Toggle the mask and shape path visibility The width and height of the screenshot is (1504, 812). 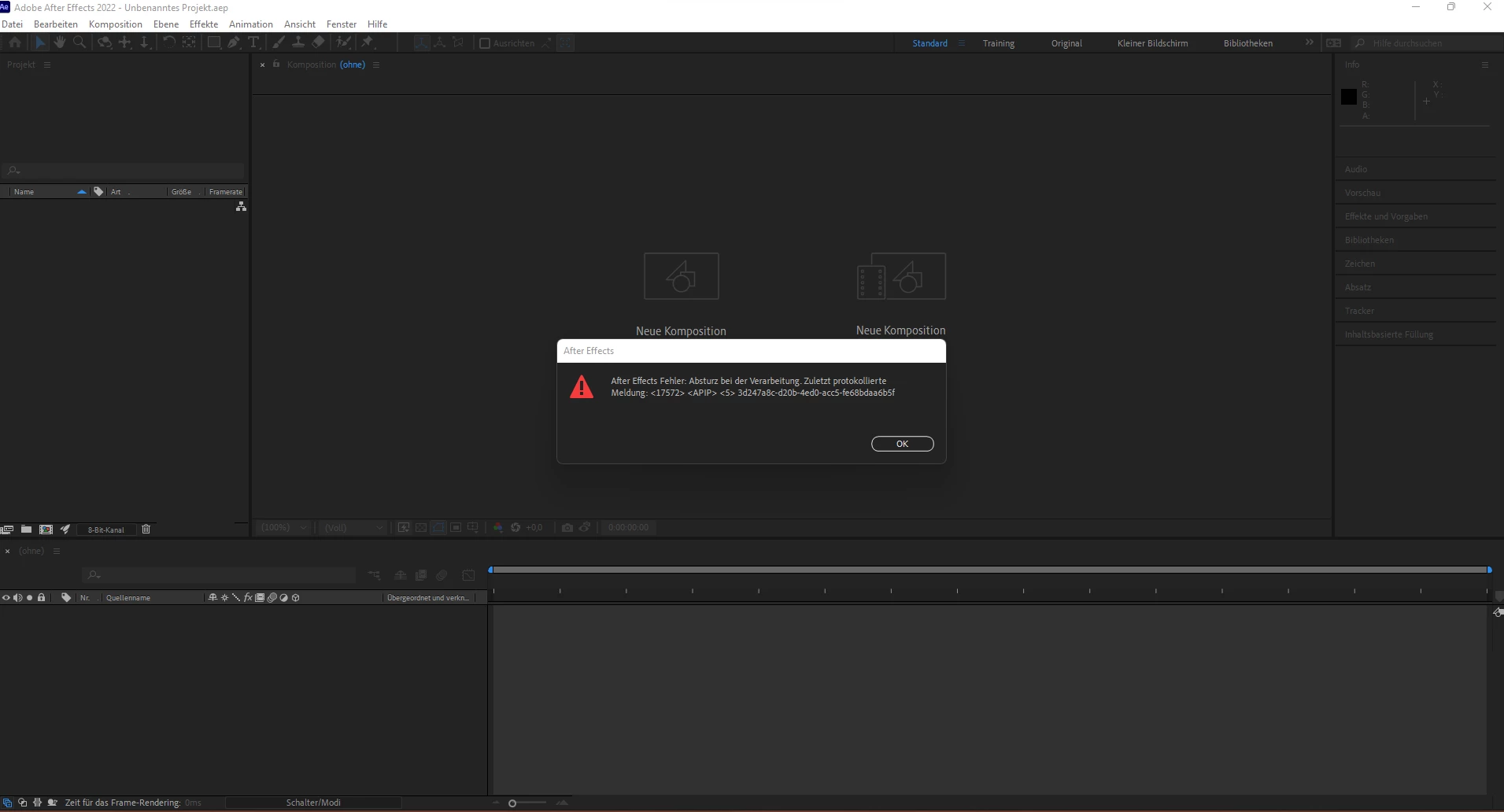pos(438,527)
